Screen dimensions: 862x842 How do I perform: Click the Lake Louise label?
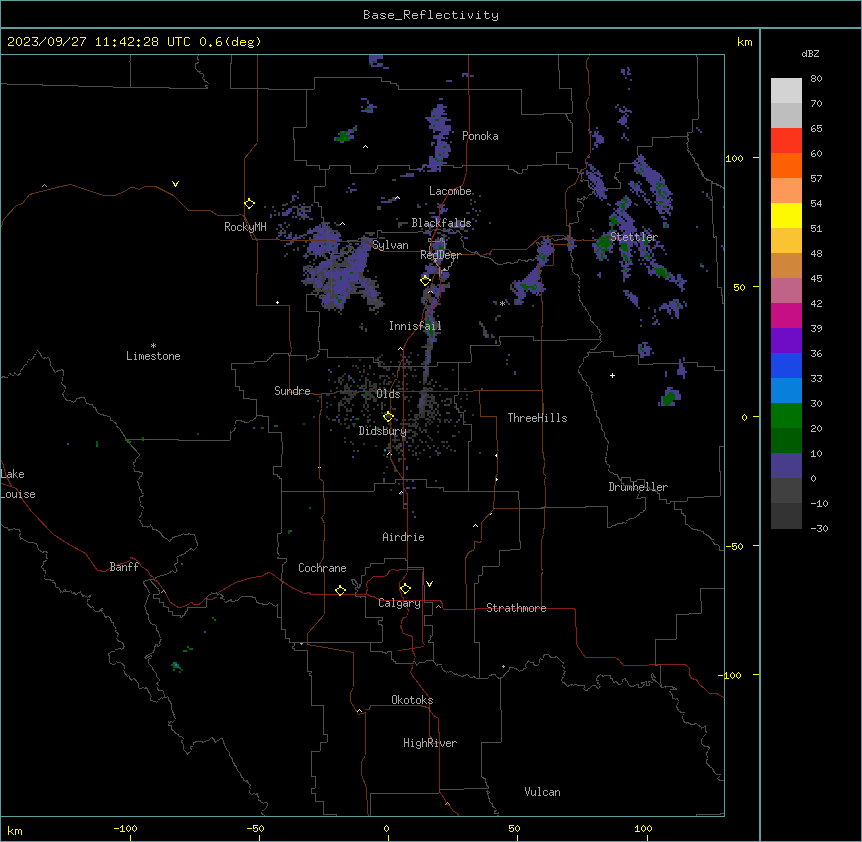[x=18, y=484]
